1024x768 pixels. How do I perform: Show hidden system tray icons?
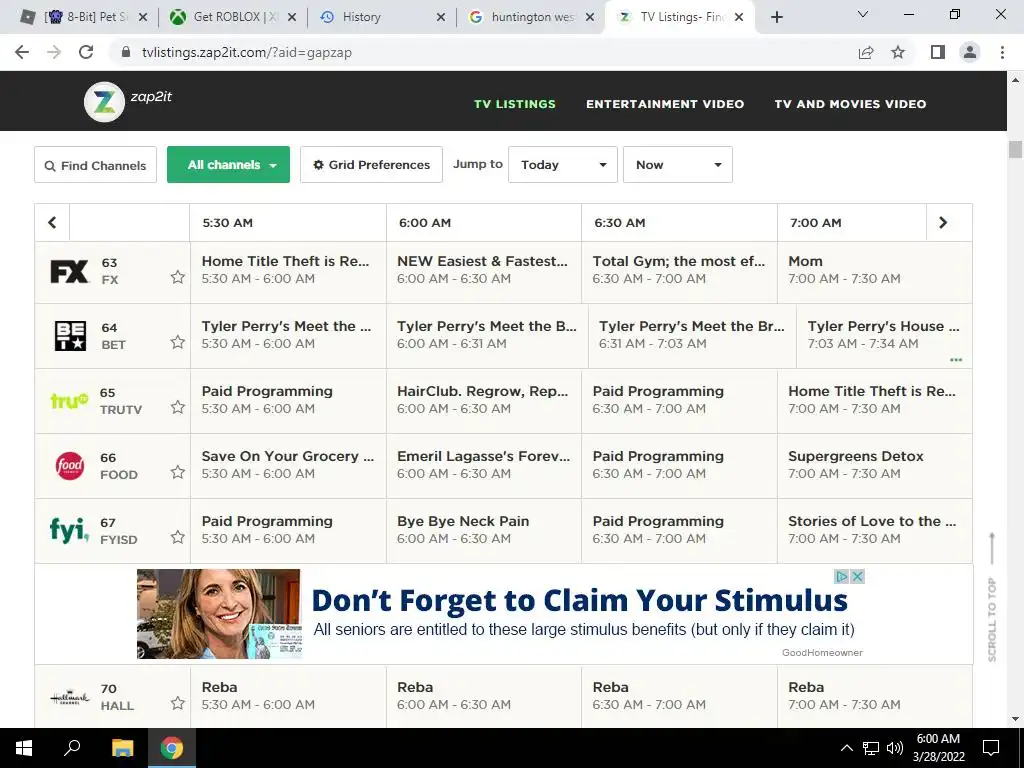pyautogui.click(x=846, y=748)
